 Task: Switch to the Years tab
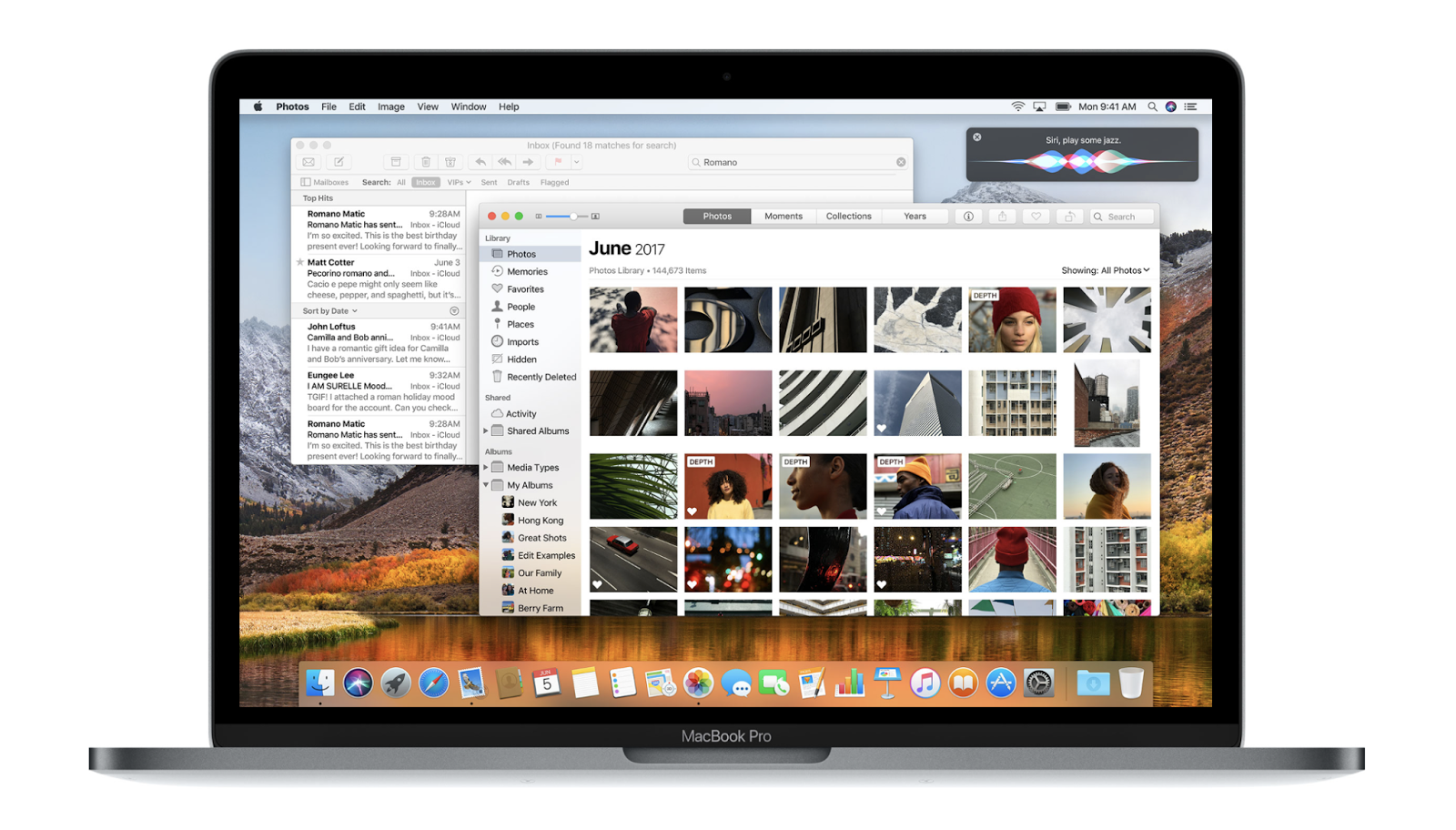tap(915, 217)
